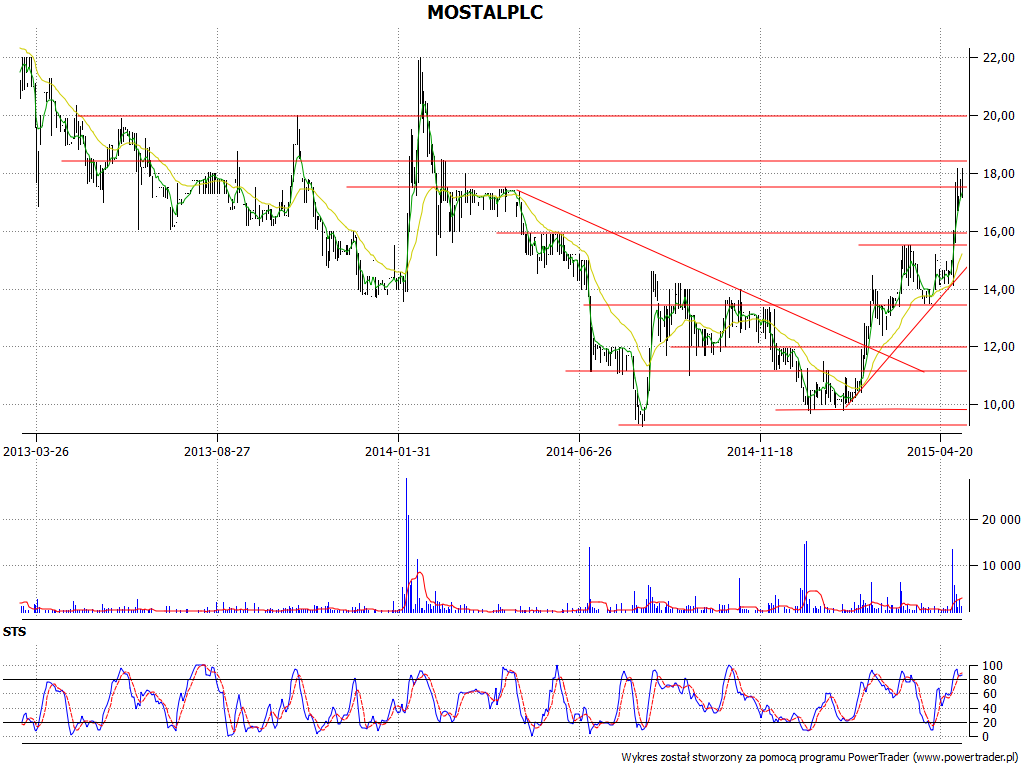
Task: Click the 22,00 price axis label
Action: coord(999,58)
